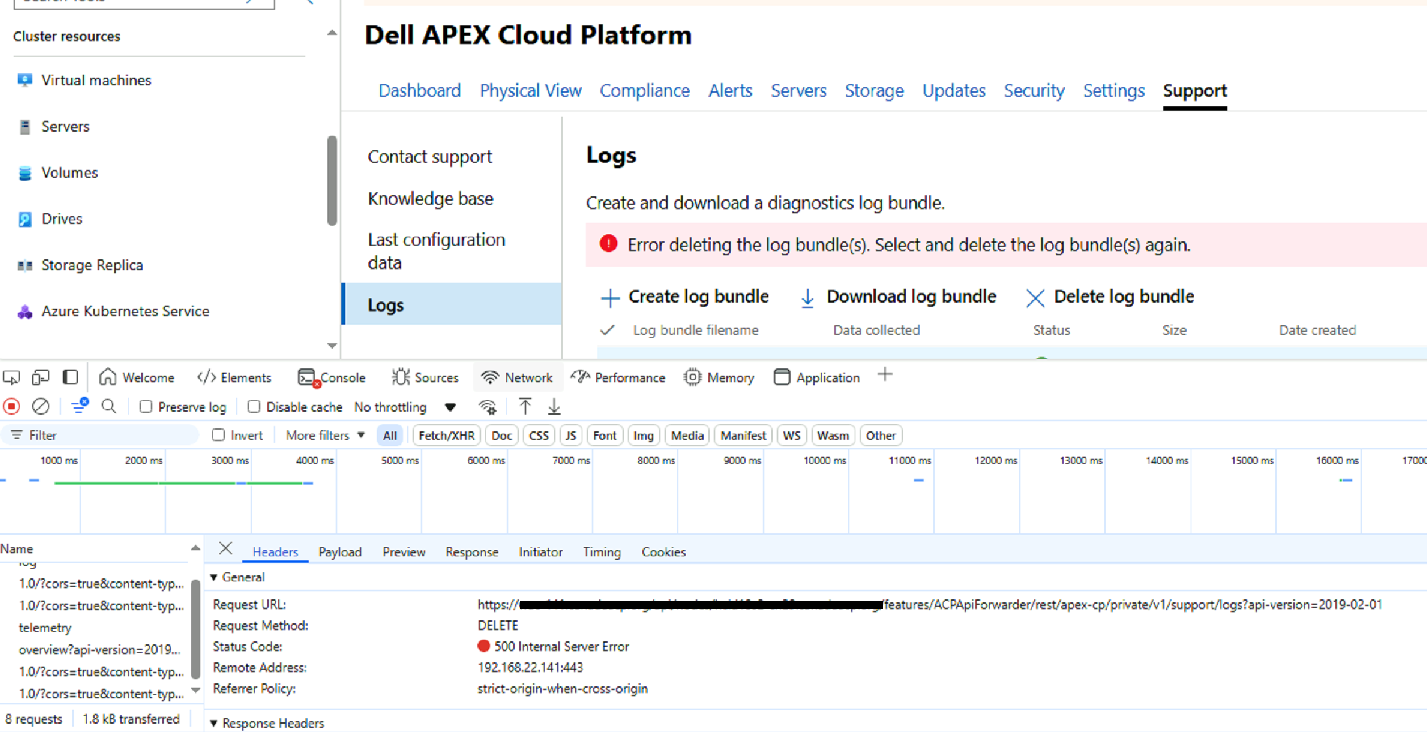Check the Invert filter checkbox

click(218, 435)
